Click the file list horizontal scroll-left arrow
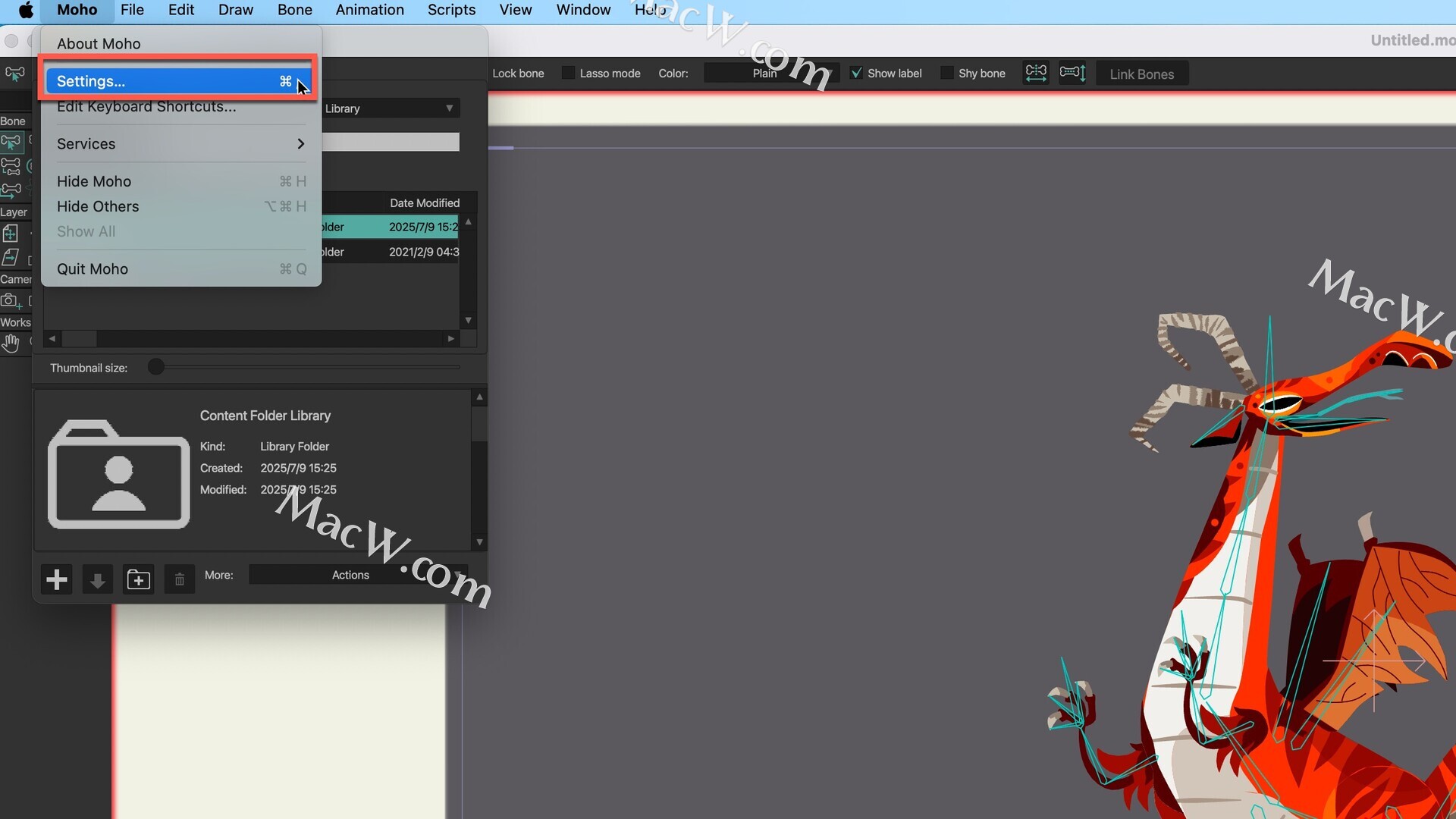This screenshot has height=819, width=1456. [x=52, y=338]
